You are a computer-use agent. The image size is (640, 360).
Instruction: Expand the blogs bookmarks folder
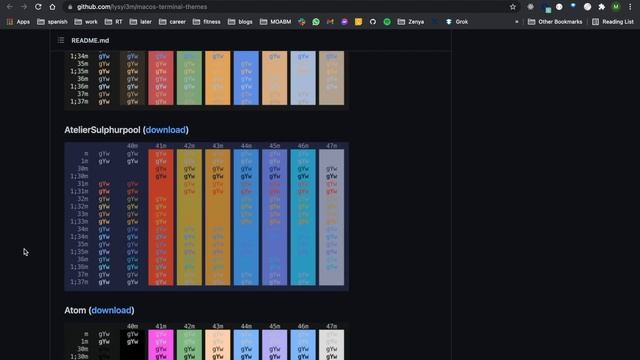point(240,22)
